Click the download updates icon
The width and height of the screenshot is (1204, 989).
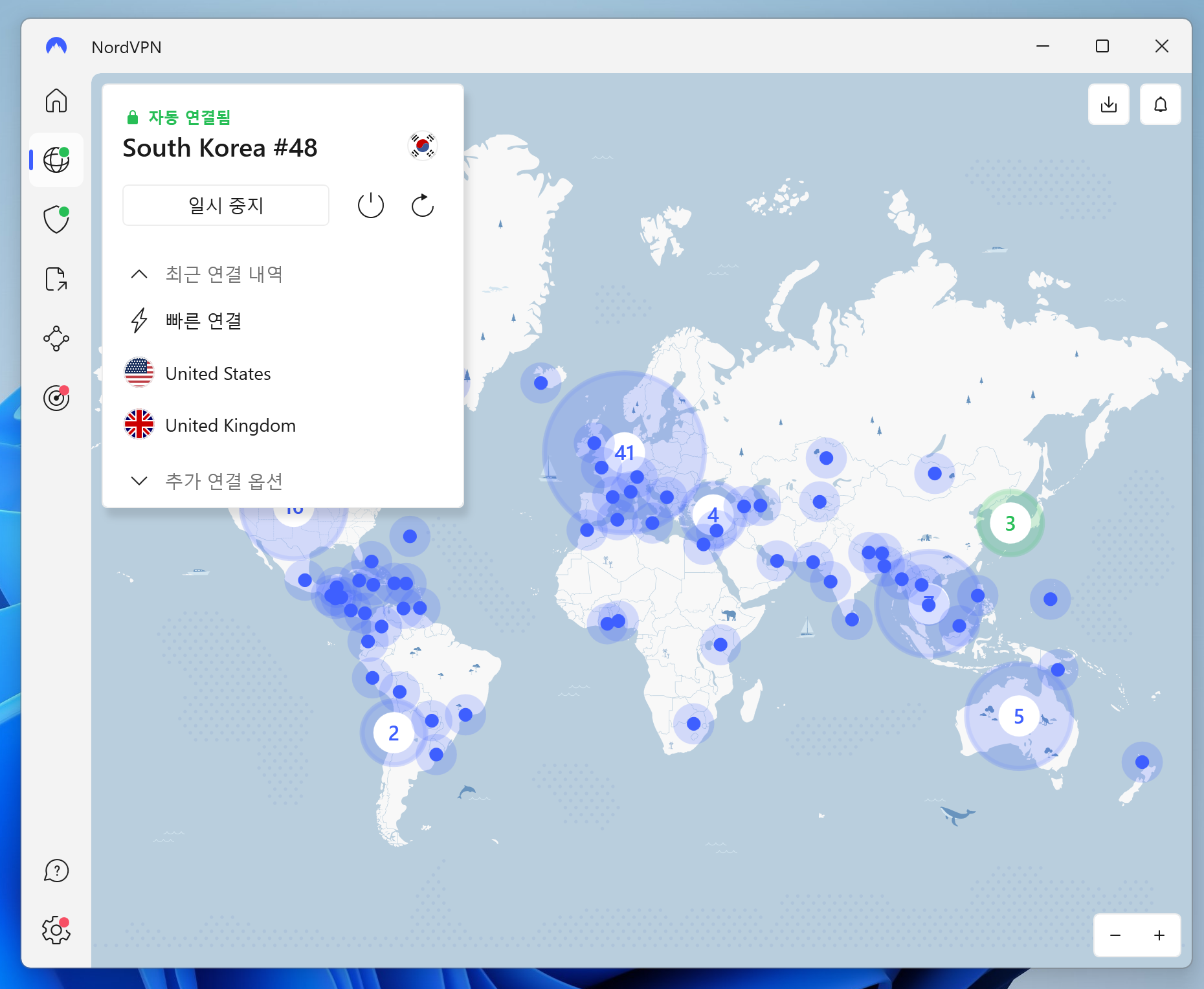tap(1109, 104)
